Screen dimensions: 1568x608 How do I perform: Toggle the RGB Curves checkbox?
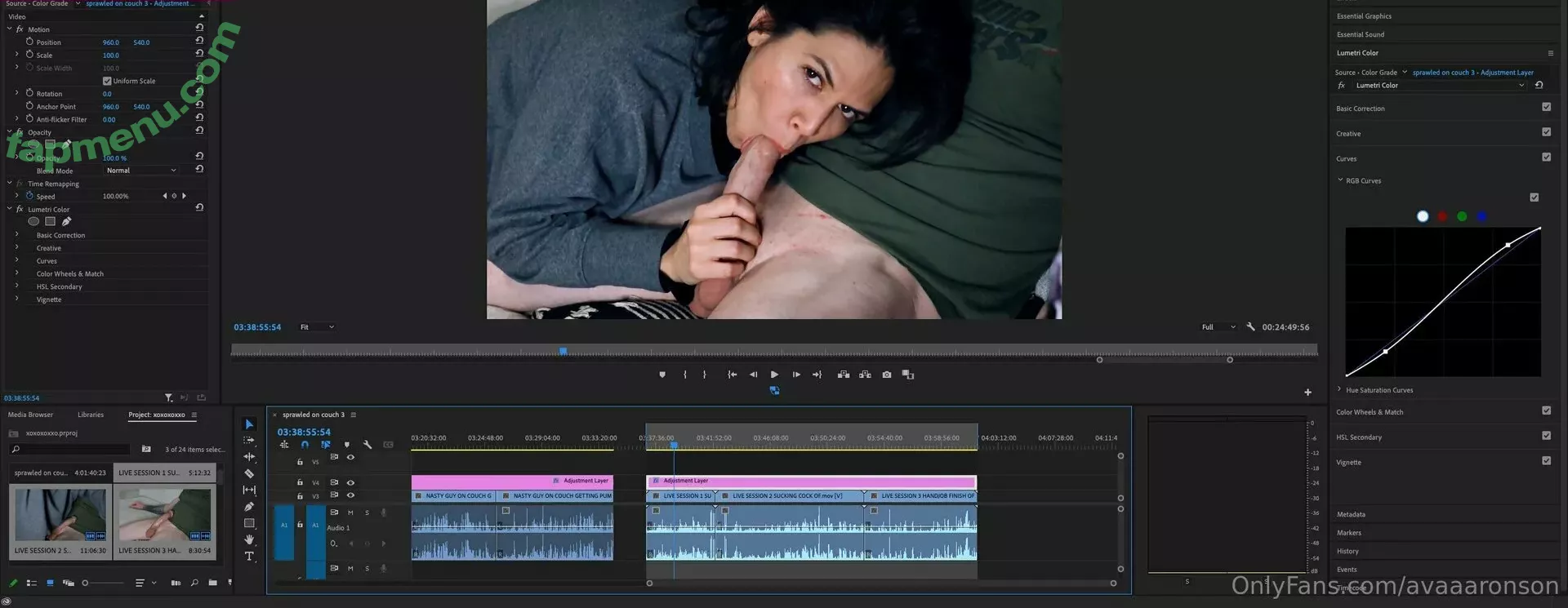(x=1534, y=197)
